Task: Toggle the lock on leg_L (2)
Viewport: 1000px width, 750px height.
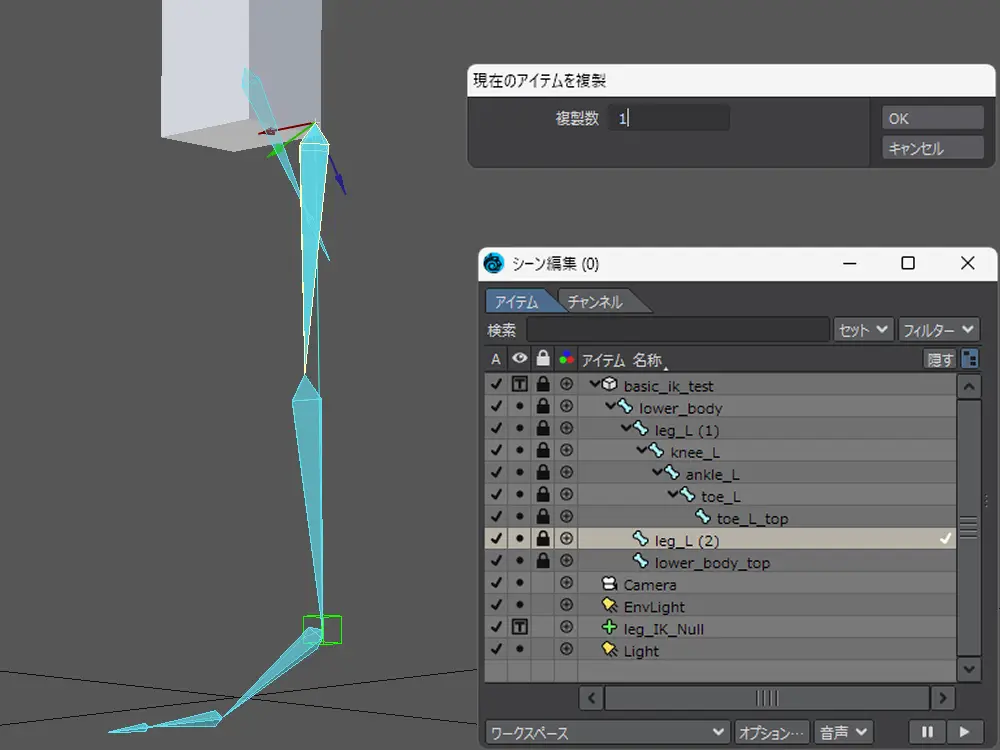Action: [x=543, y=540]
